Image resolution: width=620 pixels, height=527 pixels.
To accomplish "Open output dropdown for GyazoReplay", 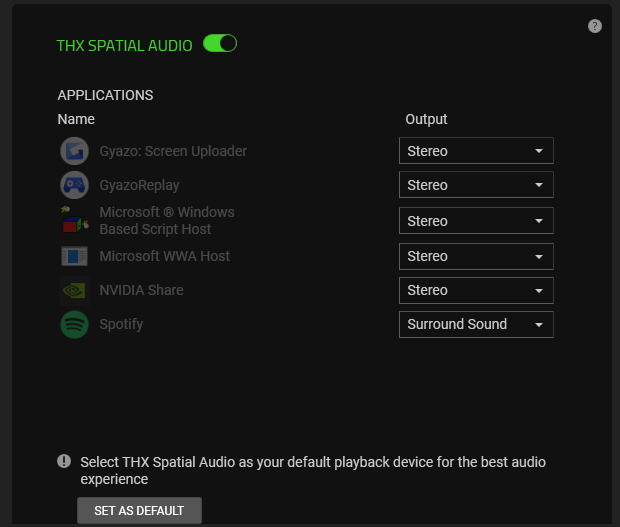I will pyautogui.click(x=476, y=185).
